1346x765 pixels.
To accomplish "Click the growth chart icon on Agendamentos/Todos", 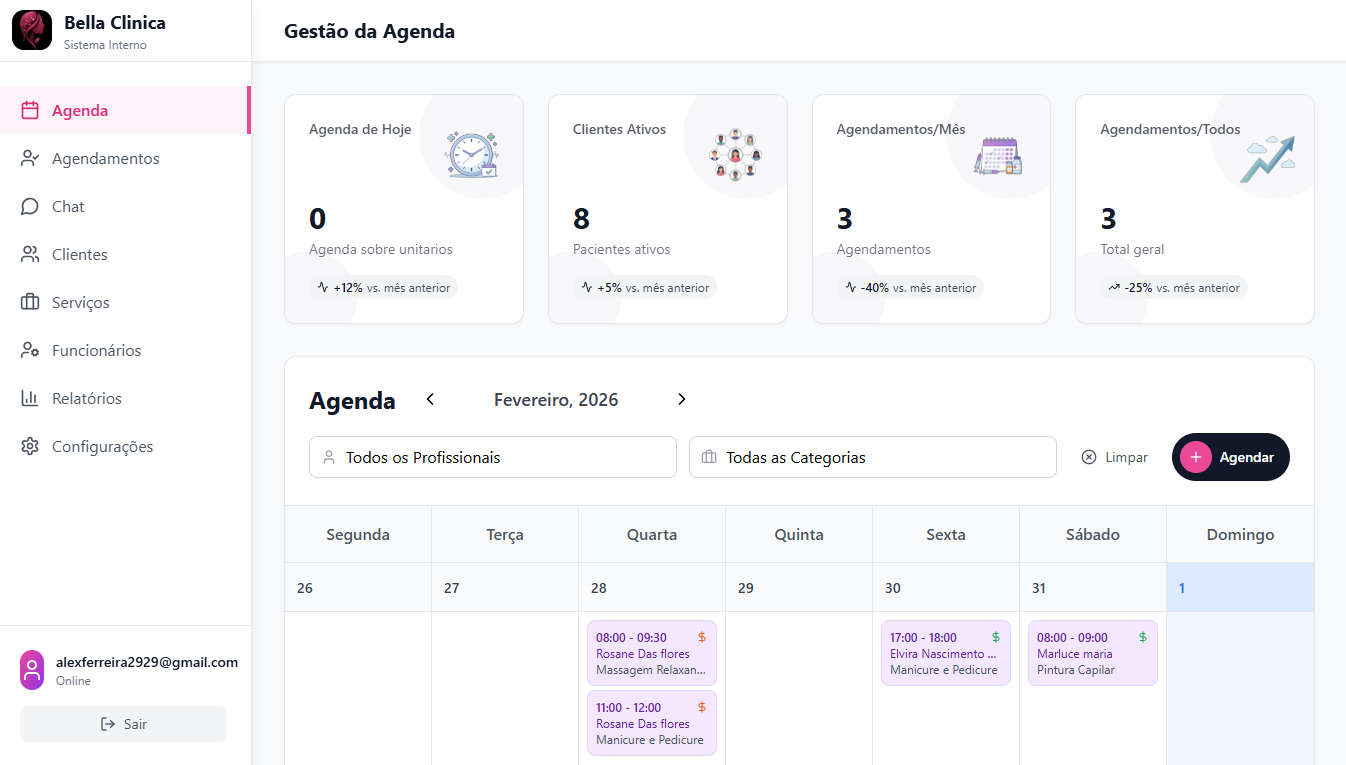I will (1267, 157).
